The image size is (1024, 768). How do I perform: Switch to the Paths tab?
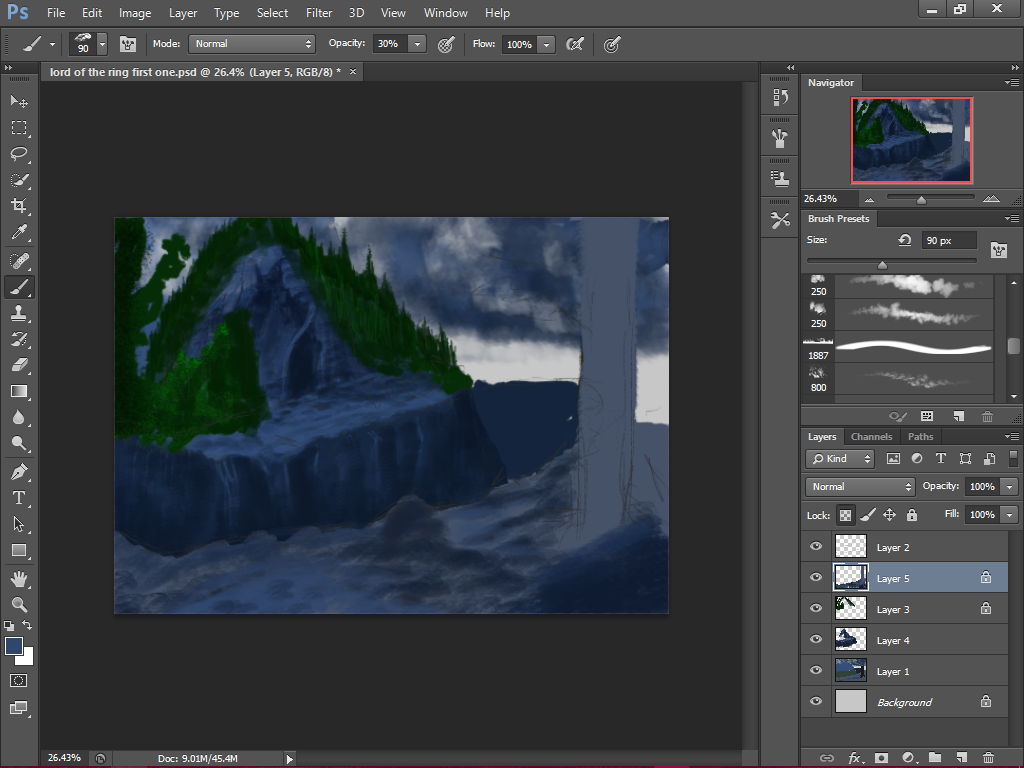point(920,437)
